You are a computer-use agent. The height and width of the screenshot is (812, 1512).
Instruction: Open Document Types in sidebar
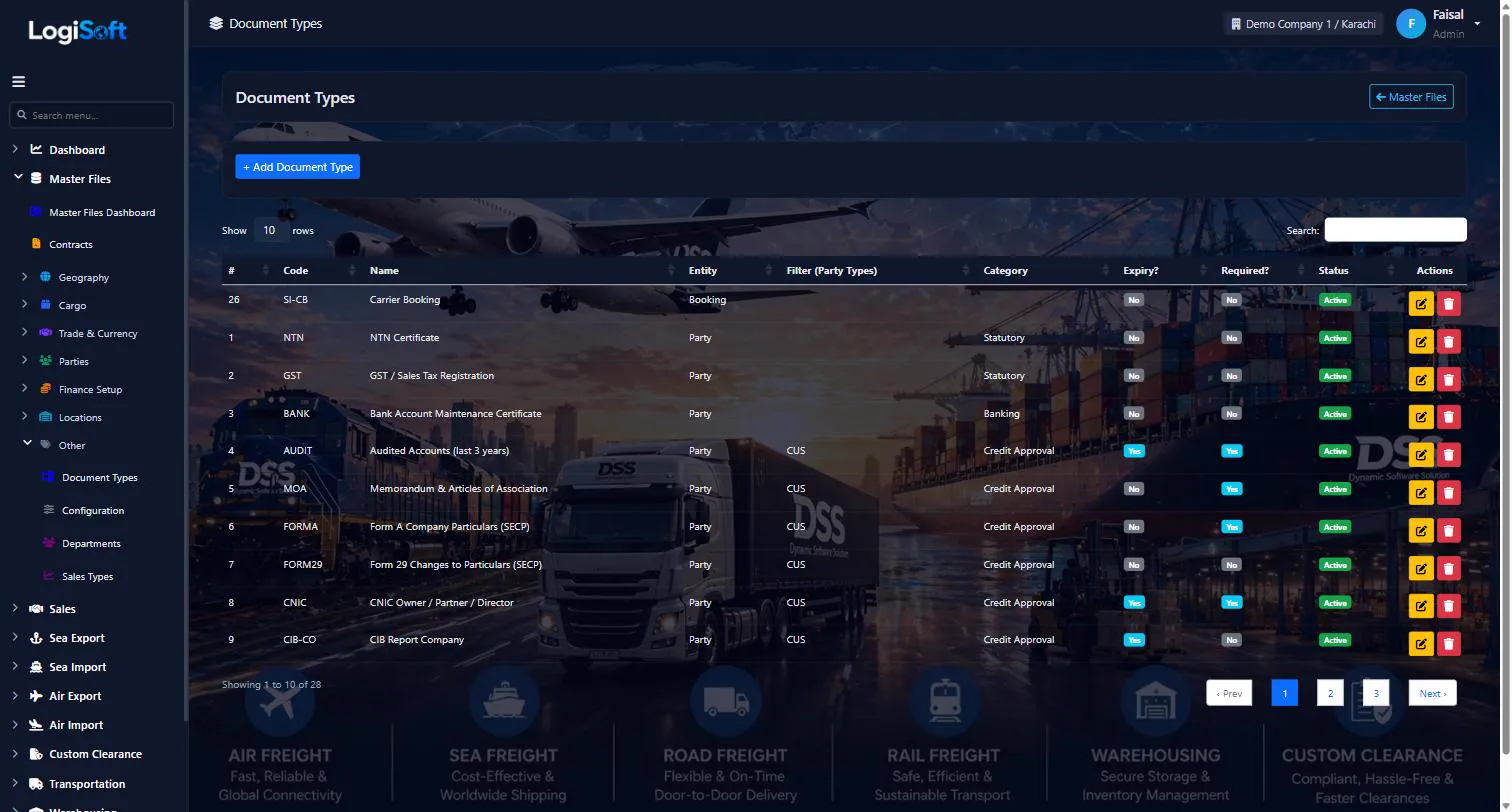click(99, 478)
